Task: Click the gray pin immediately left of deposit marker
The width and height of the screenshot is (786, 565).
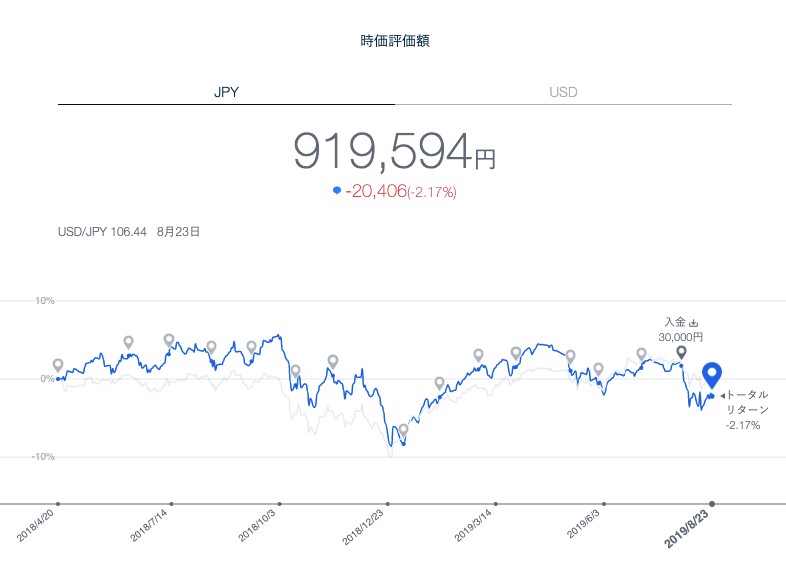Action: click(641, 354)
